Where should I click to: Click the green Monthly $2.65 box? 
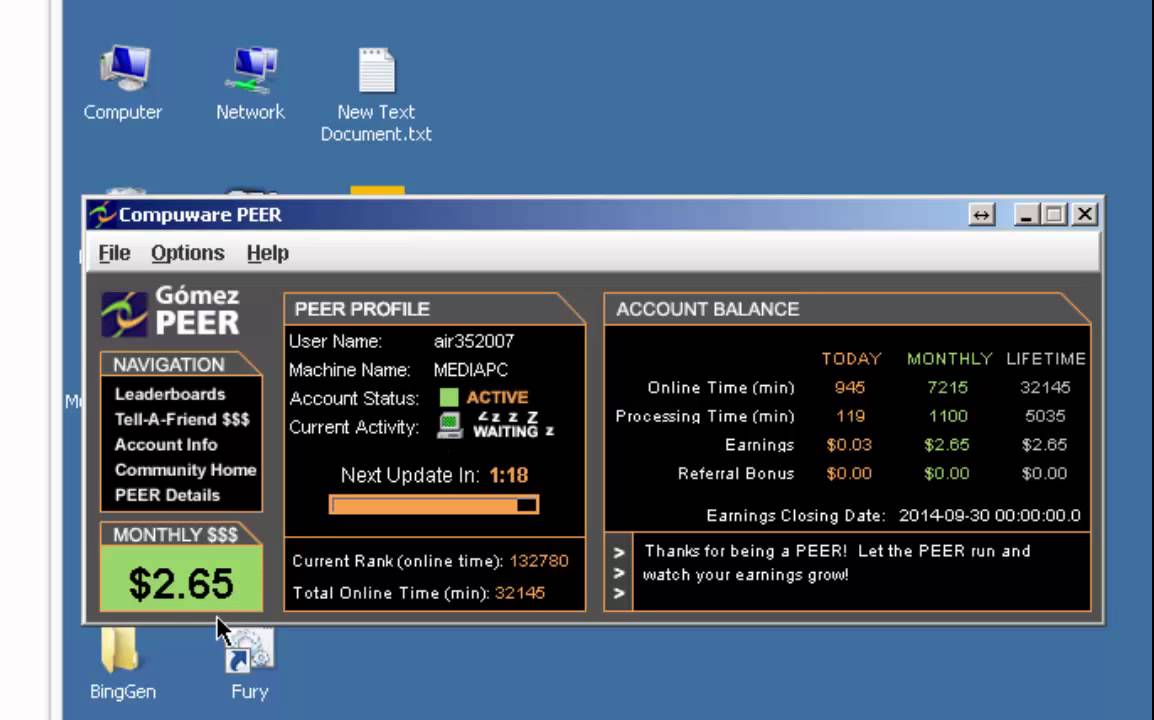pyautogui.click(x=181, y=579)
